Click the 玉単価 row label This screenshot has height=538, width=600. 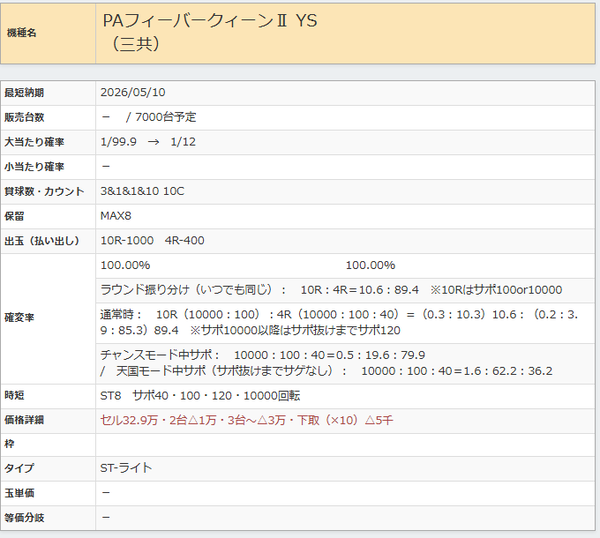click(x=19, y=493)
